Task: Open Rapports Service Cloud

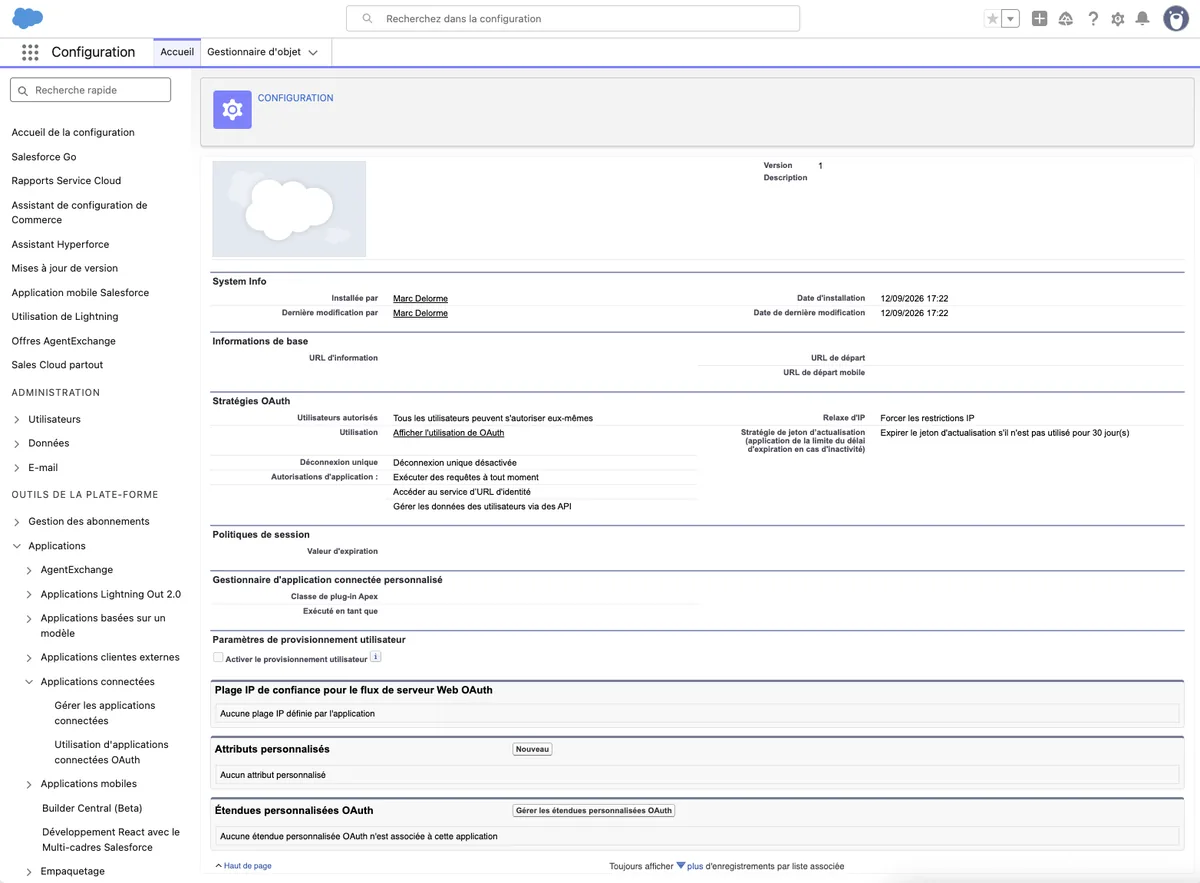Action: [66, 181]
